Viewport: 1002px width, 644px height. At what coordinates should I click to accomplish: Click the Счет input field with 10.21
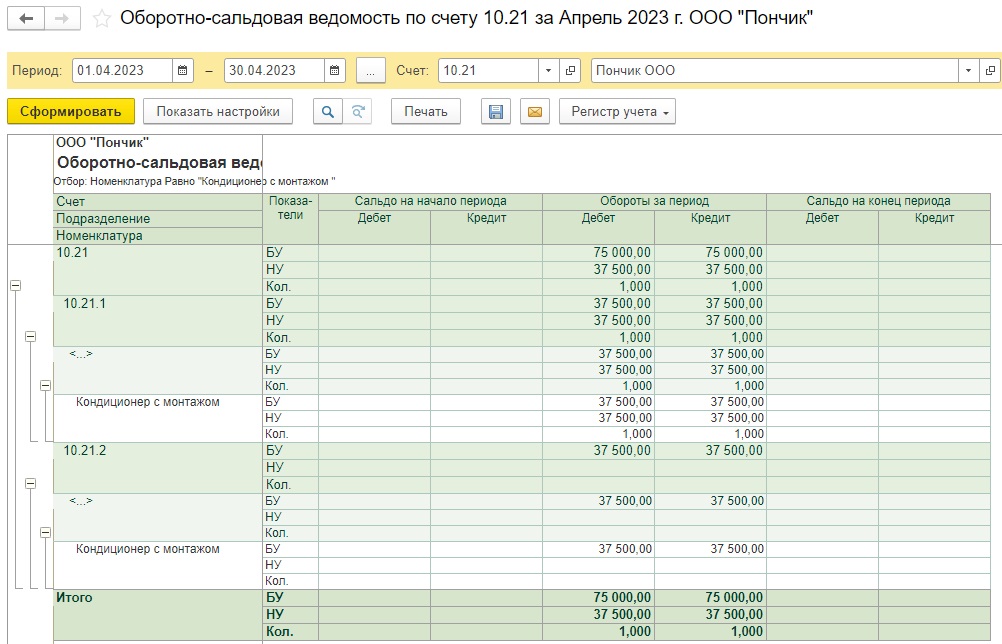[489, 70]
